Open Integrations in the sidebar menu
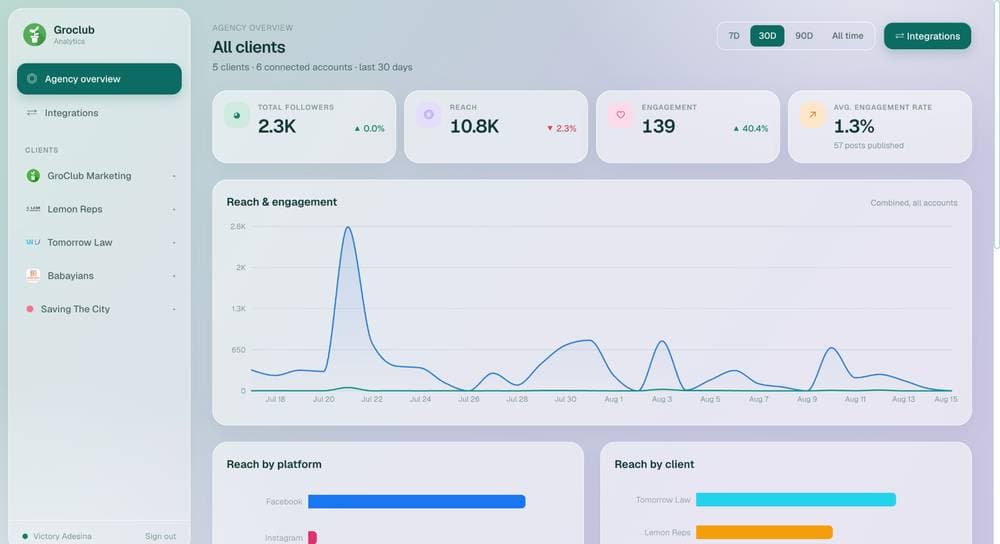The width and height of the screenshot is (1000, 544). coord(99,113)
